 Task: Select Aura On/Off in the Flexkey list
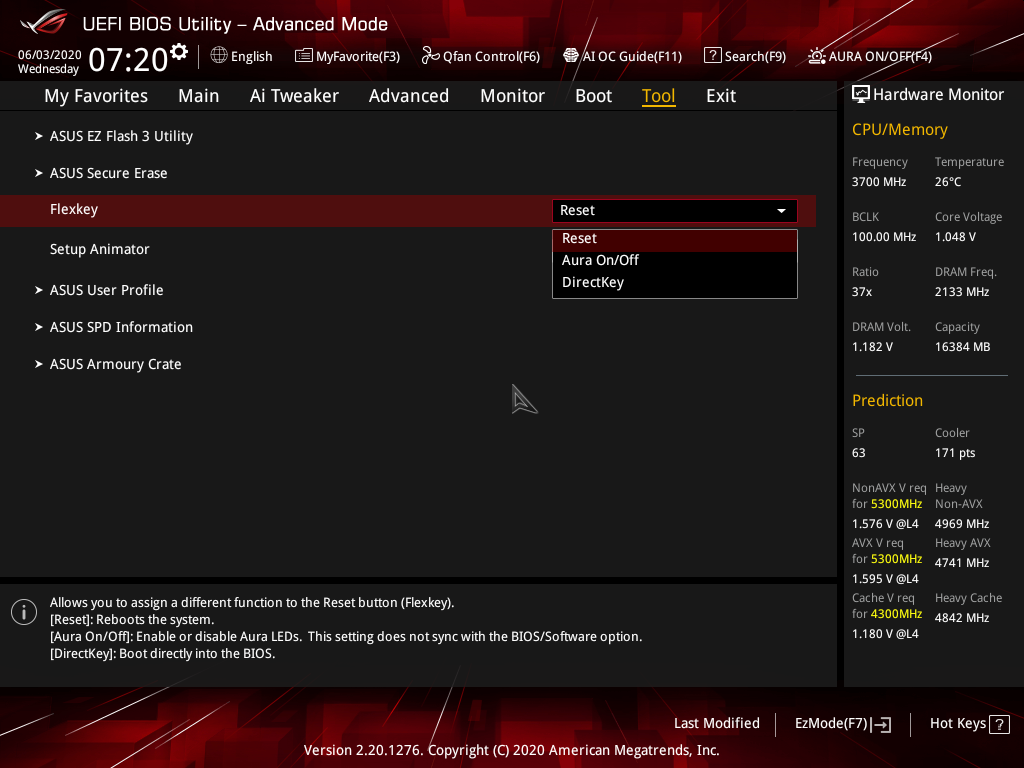tap(600, 260)
